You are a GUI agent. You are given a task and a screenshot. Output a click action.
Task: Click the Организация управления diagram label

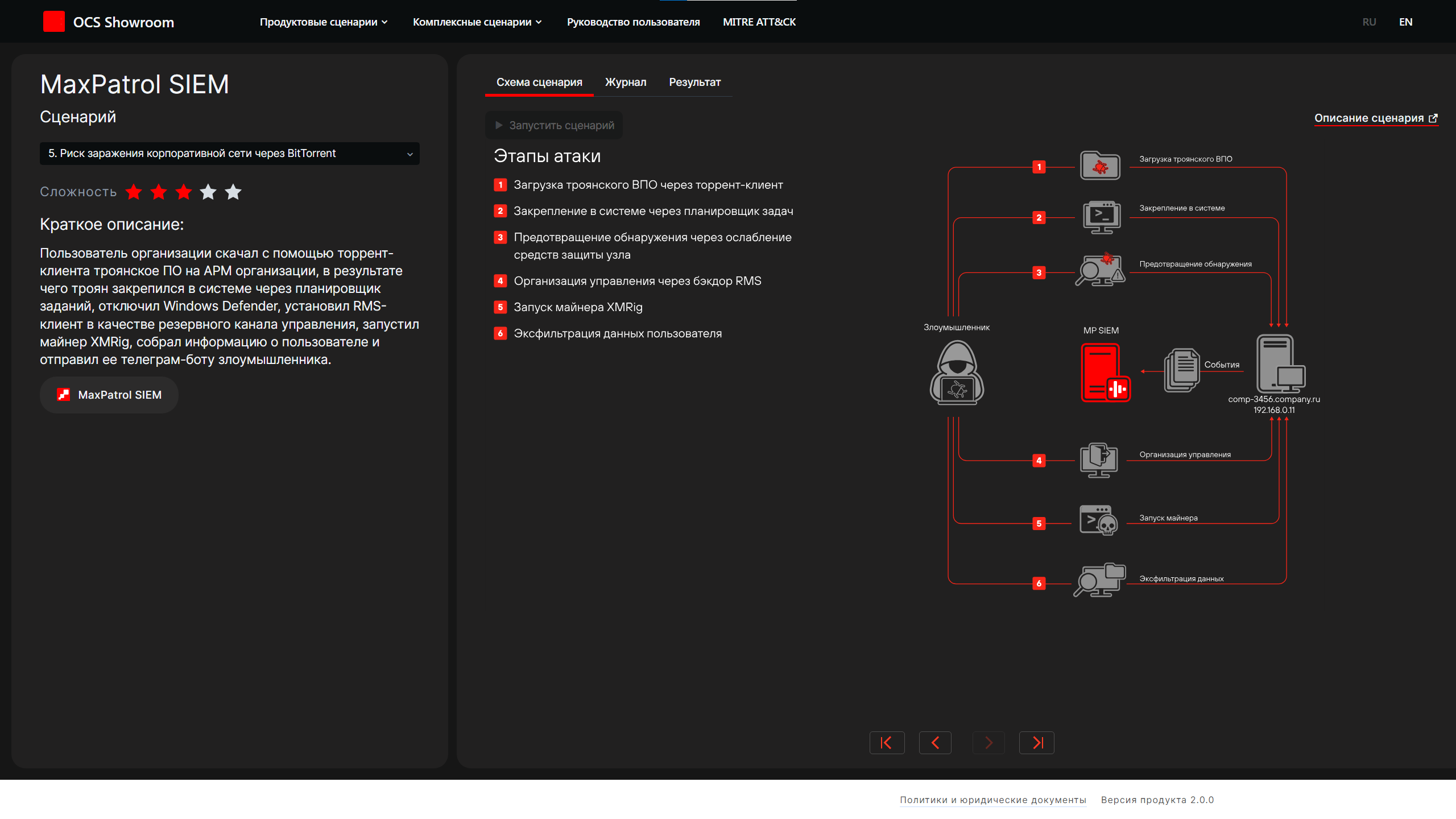[1185, 454]
